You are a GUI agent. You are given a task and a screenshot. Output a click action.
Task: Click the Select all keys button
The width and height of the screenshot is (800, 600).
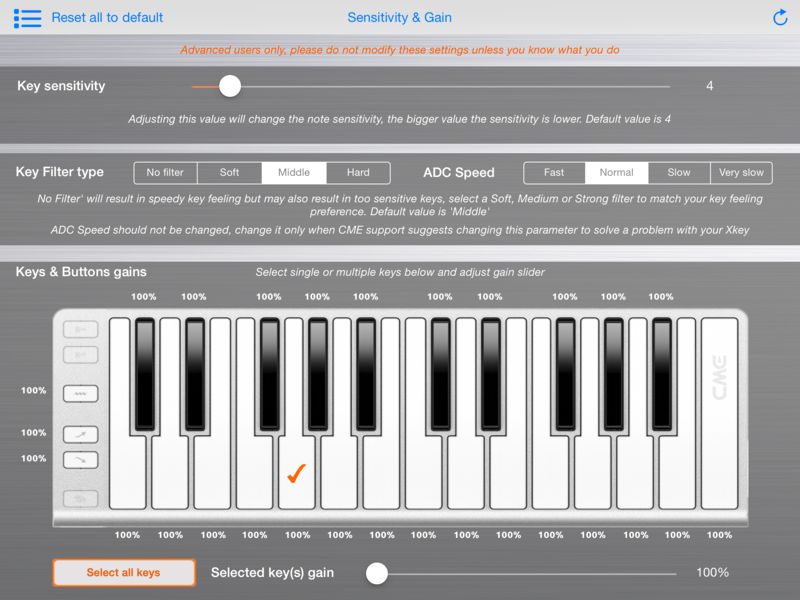point(123,572)
